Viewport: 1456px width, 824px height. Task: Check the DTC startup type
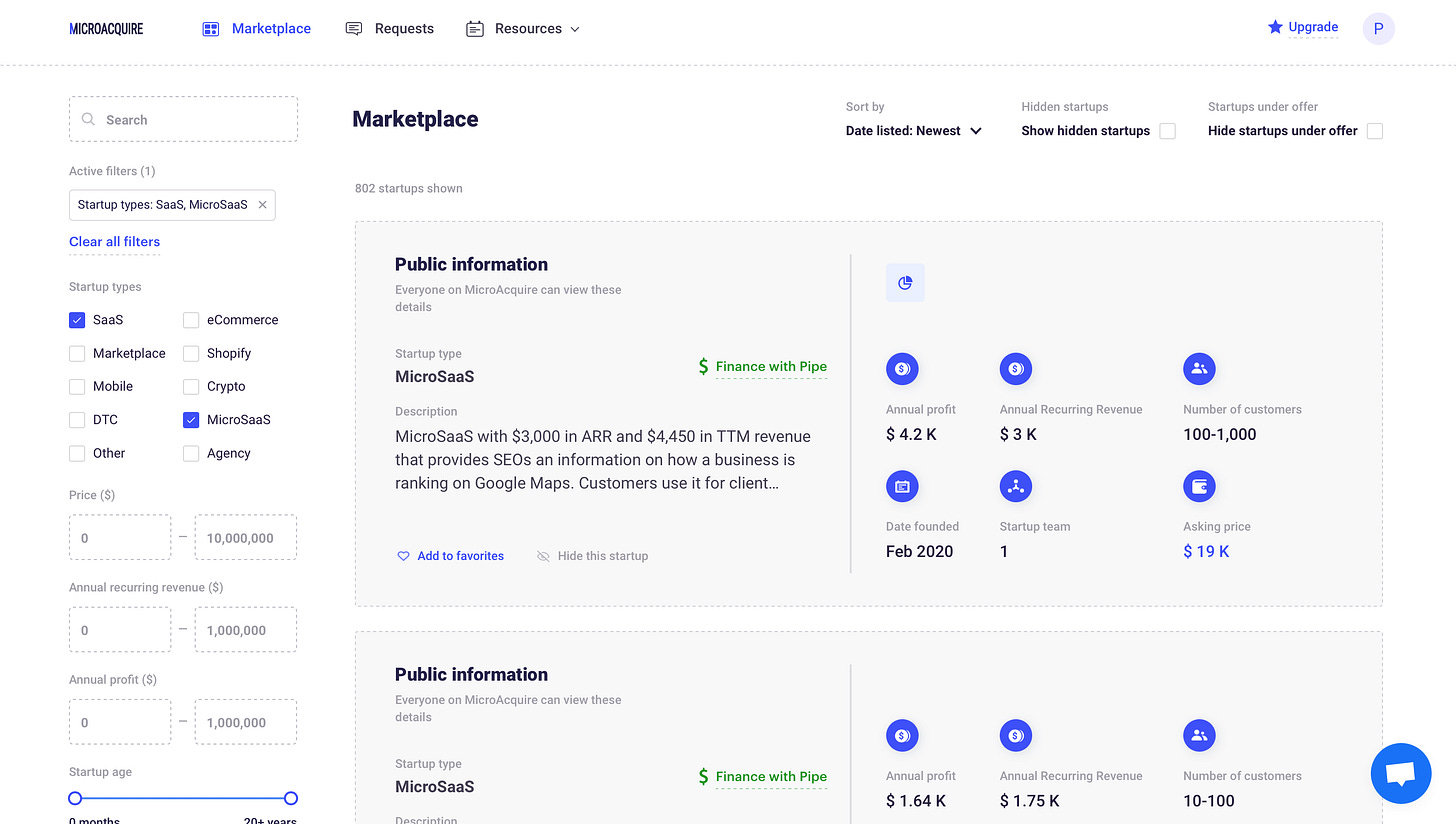(x=77, y=420)
